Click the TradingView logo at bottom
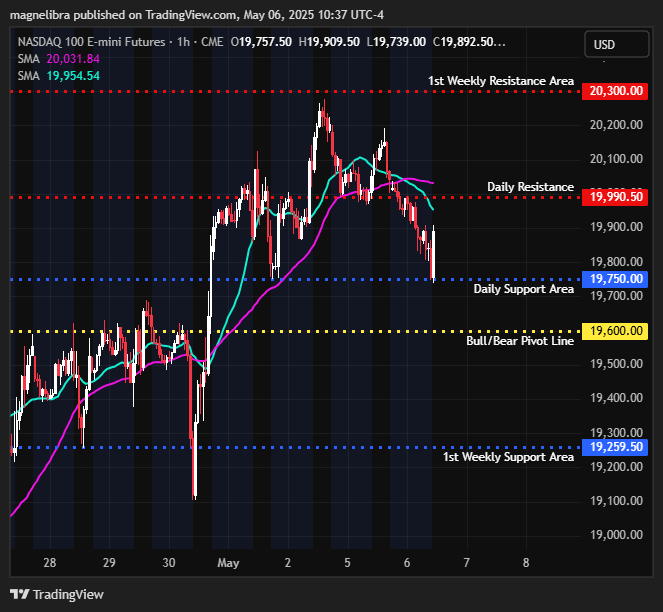 (x=57, y=594)
